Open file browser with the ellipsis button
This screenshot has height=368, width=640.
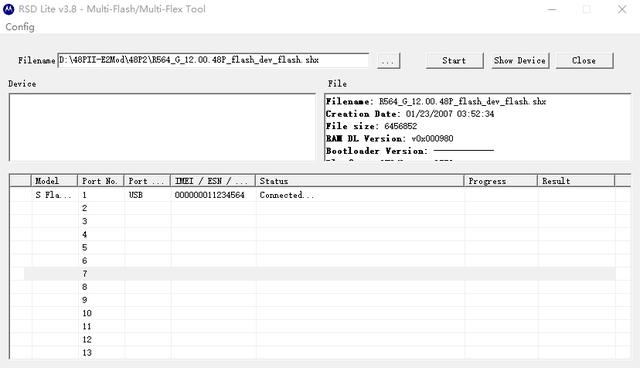pos(388,61)
